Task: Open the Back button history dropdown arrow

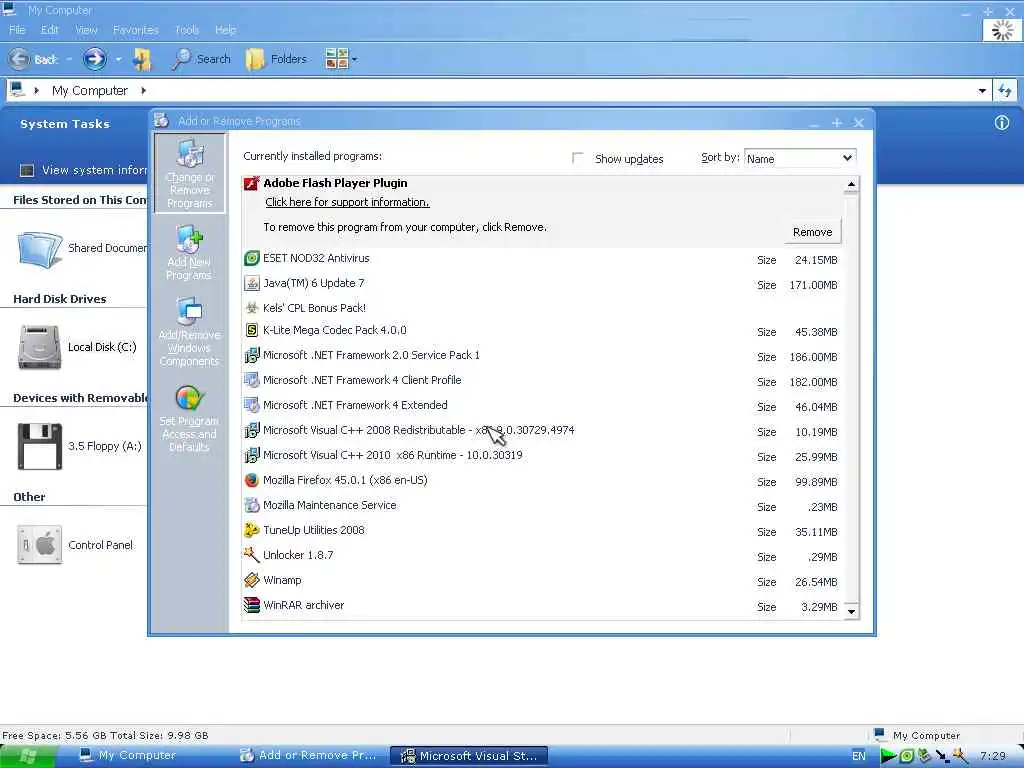Action: (69, 59)
